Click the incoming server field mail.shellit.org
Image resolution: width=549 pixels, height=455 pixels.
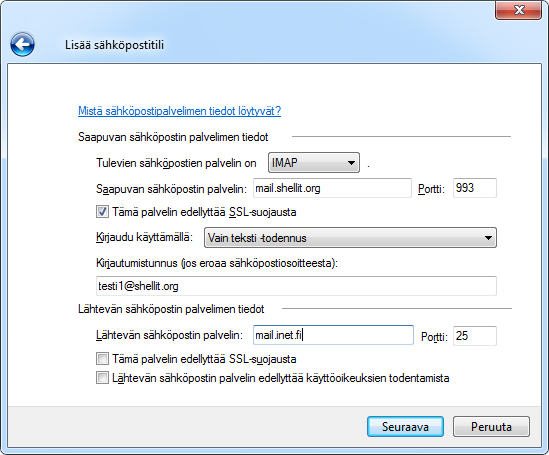(332, 188)
